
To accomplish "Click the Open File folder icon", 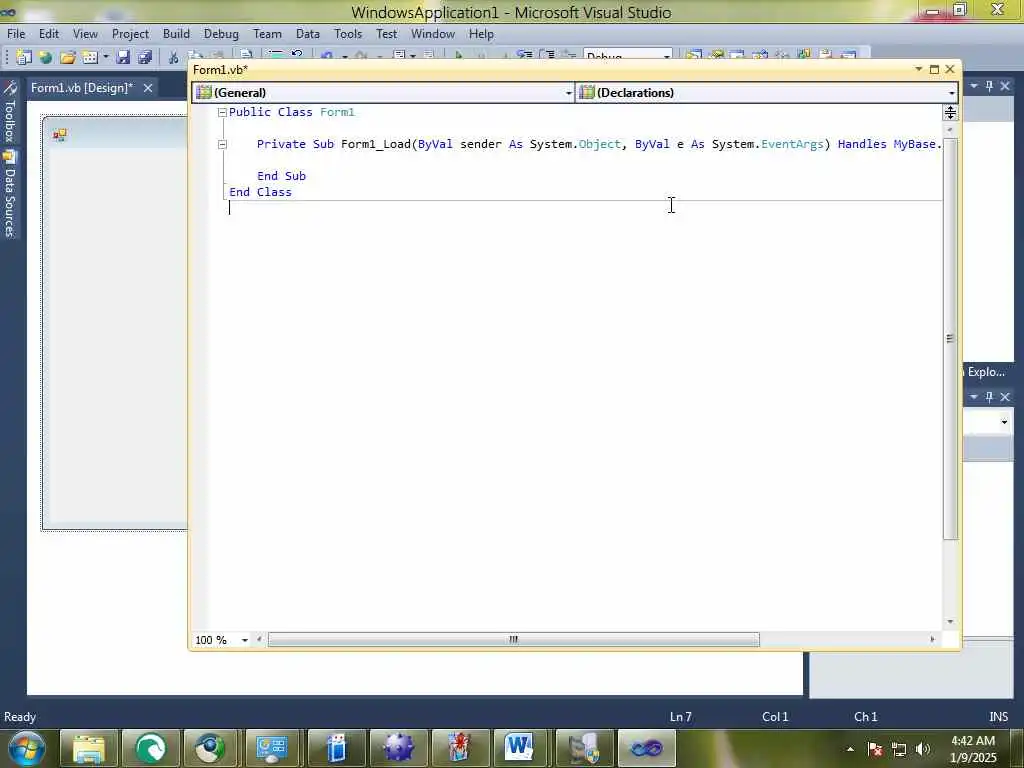I will (68, 57).
